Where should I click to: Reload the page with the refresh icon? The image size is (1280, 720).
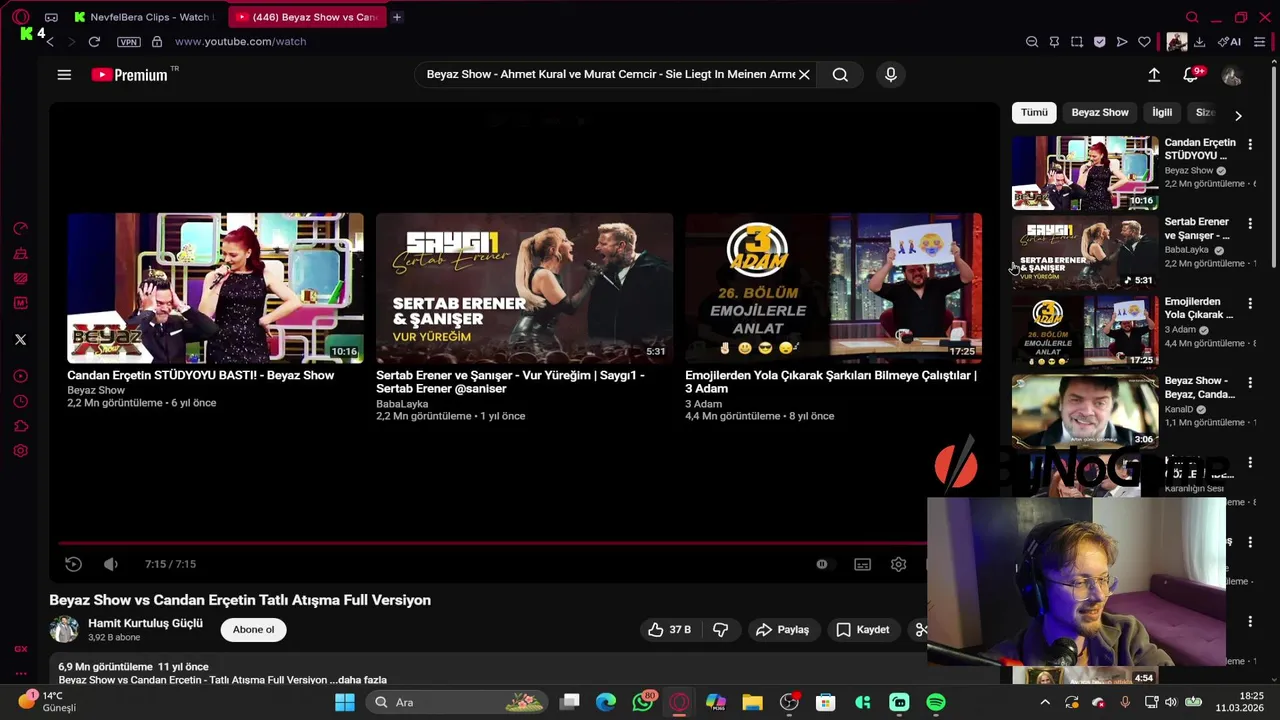point(94,42)
